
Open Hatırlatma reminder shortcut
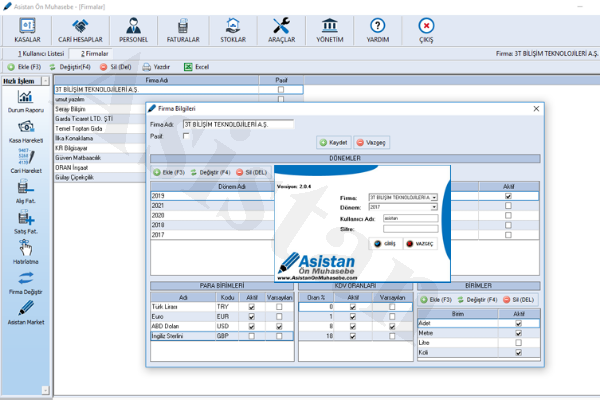coord(26,252)
